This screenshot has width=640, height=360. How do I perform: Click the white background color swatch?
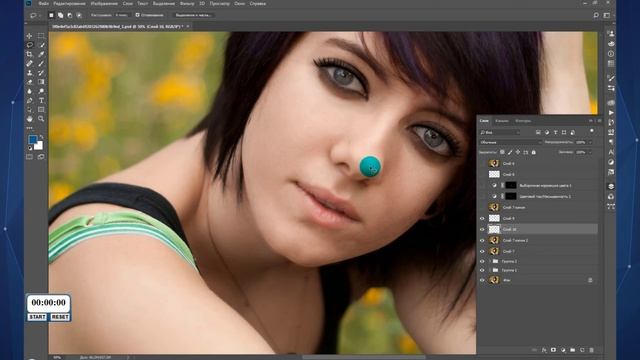(39, 146)
